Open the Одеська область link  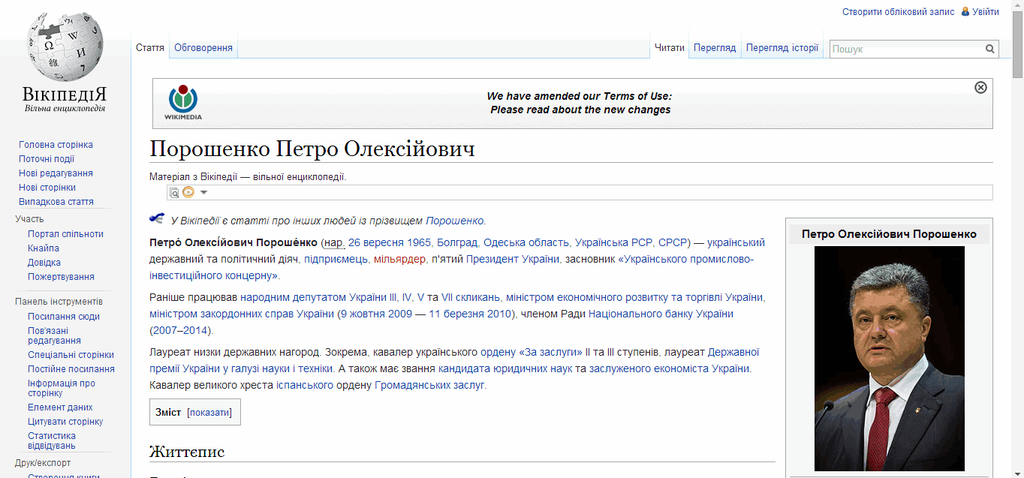pos(526,243)
